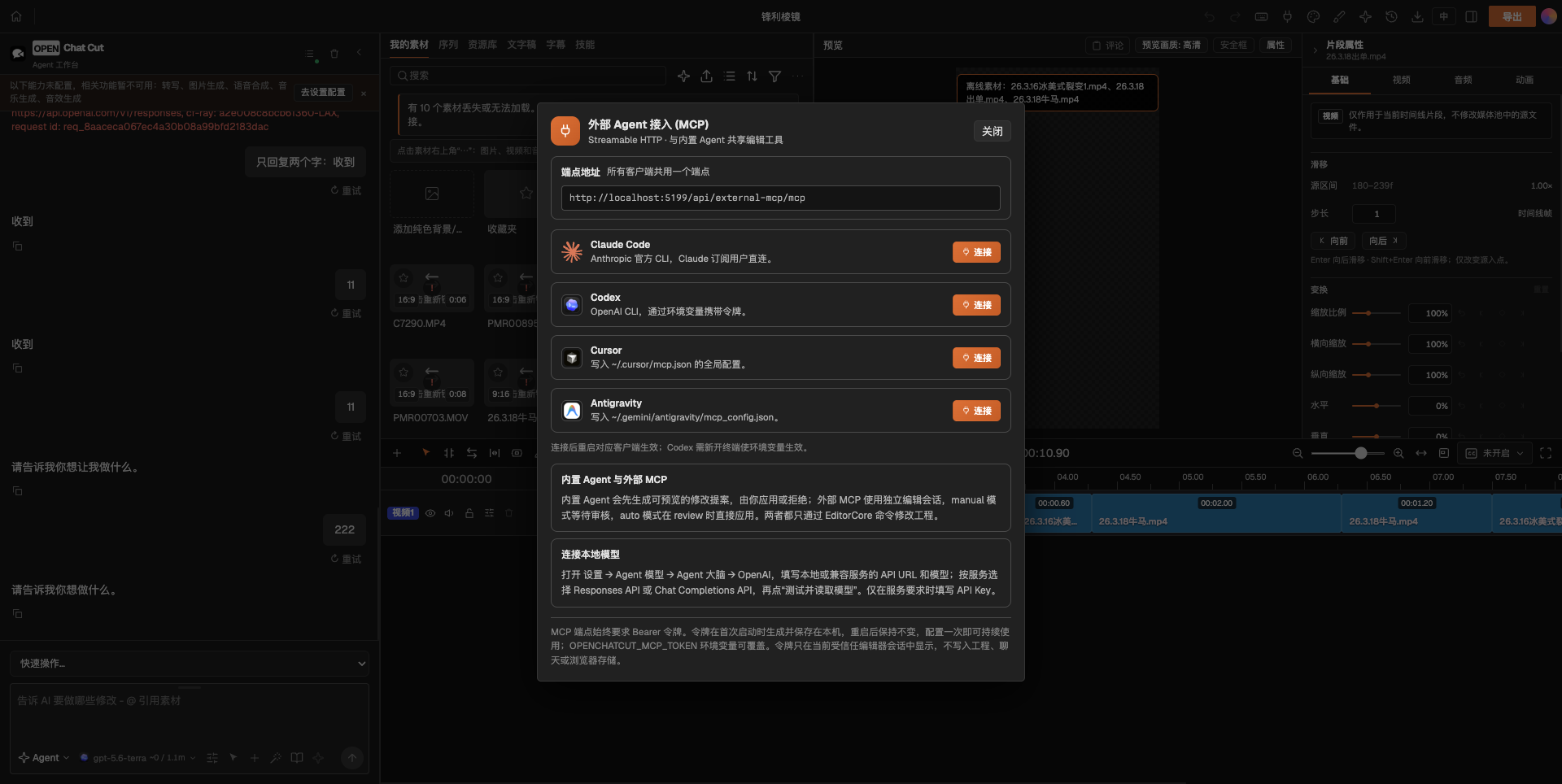Collapse the Chat Cut panel chevron

pos(359,53)
